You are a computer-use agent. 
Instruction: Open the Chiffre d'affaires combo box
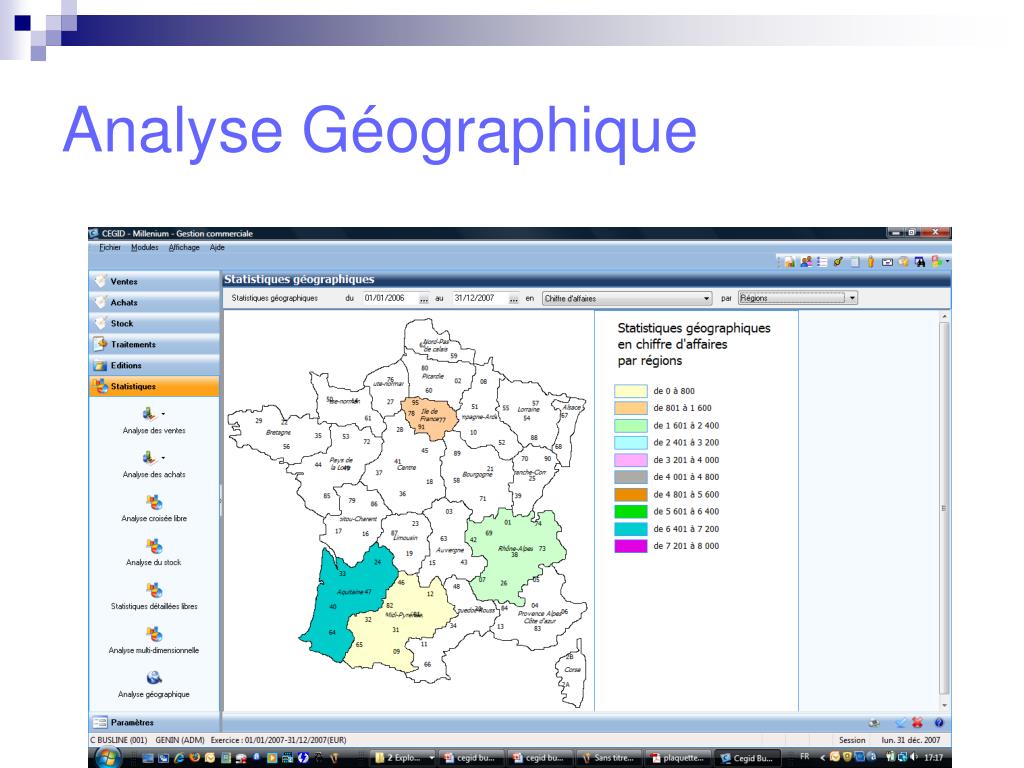point(627,298)
